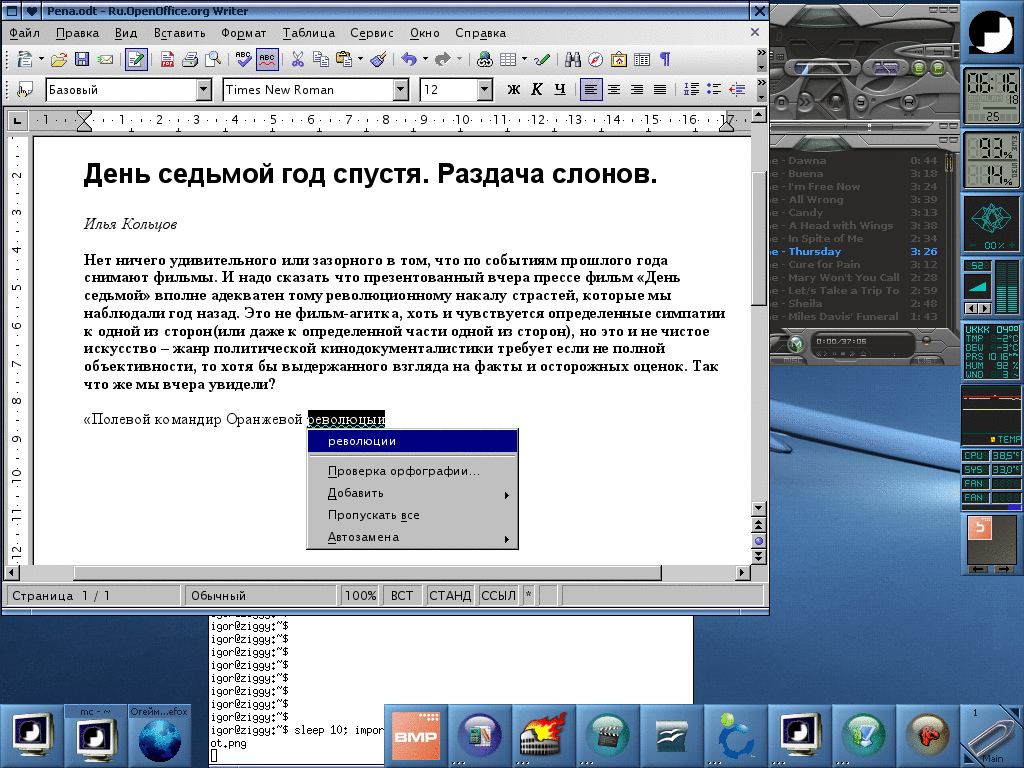
Task: Open the Формат menu
Action: point(243,33)
